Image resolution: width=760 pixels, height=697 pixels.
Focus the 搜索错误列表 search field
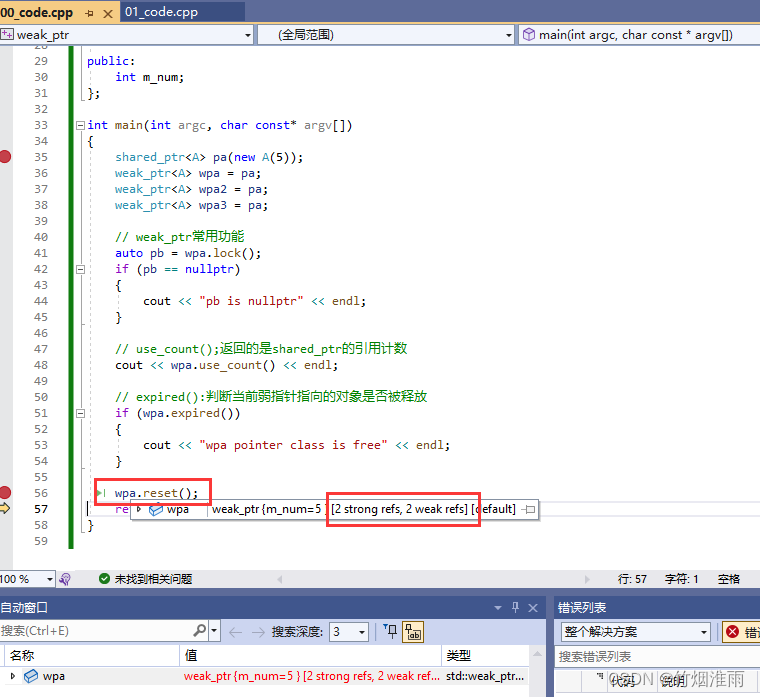(657, 657)
